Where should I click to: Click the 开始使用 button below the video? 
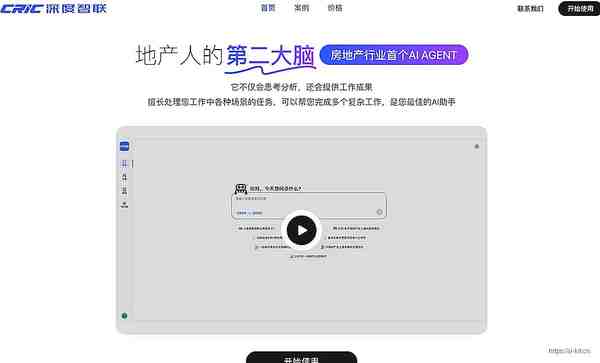tap(302, 358)
